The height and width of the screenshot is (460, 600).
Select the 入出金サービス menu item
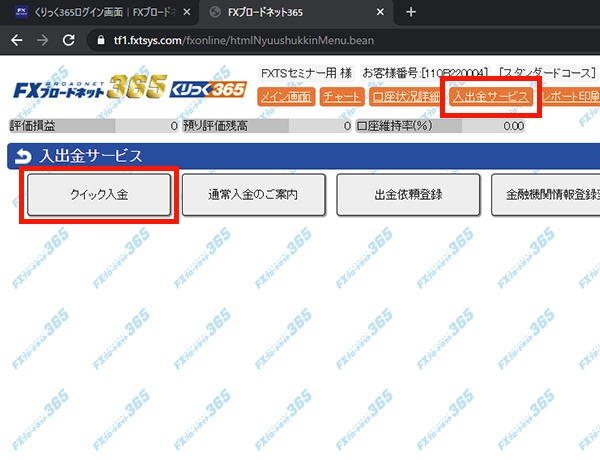[490, 97]
